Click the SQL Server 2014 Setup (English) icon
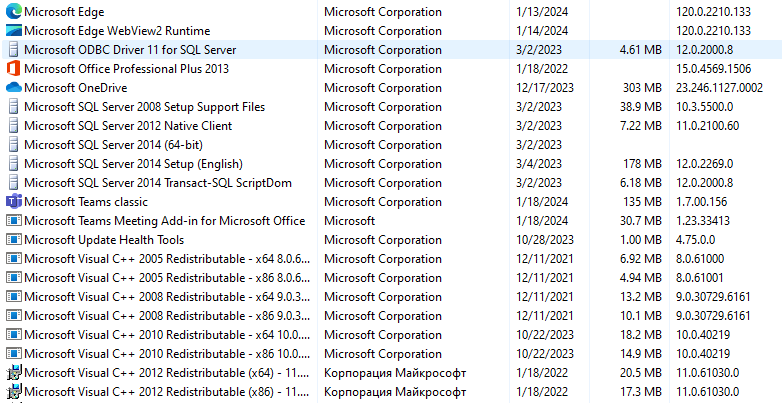This screenshot has height=403, width=782. click(x=13, y=163)
